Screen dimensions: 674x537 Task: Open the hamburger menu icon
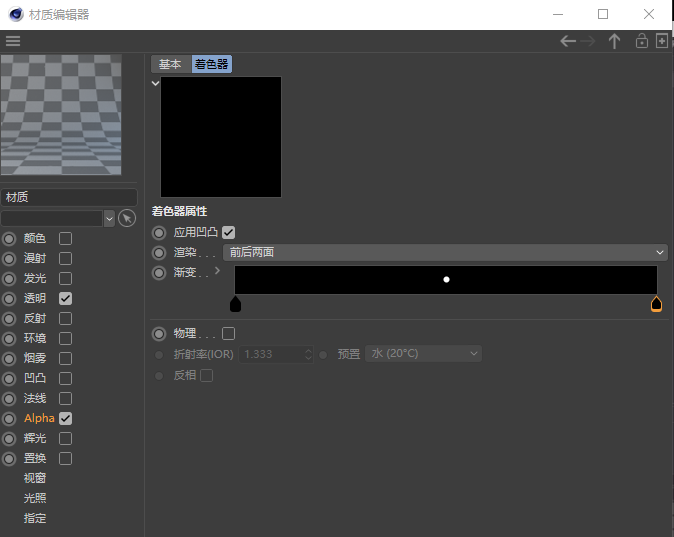tap(13, 41)
